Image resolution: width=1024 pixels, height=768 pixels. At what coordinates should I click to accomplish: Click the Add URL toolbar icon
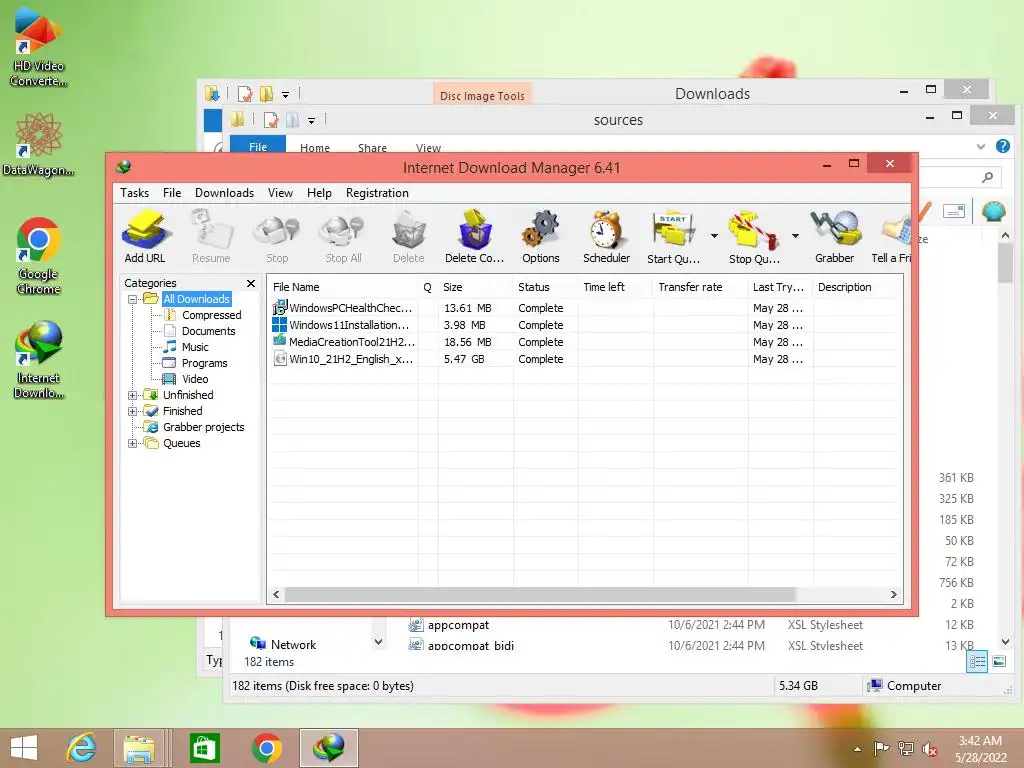(145, 236)
